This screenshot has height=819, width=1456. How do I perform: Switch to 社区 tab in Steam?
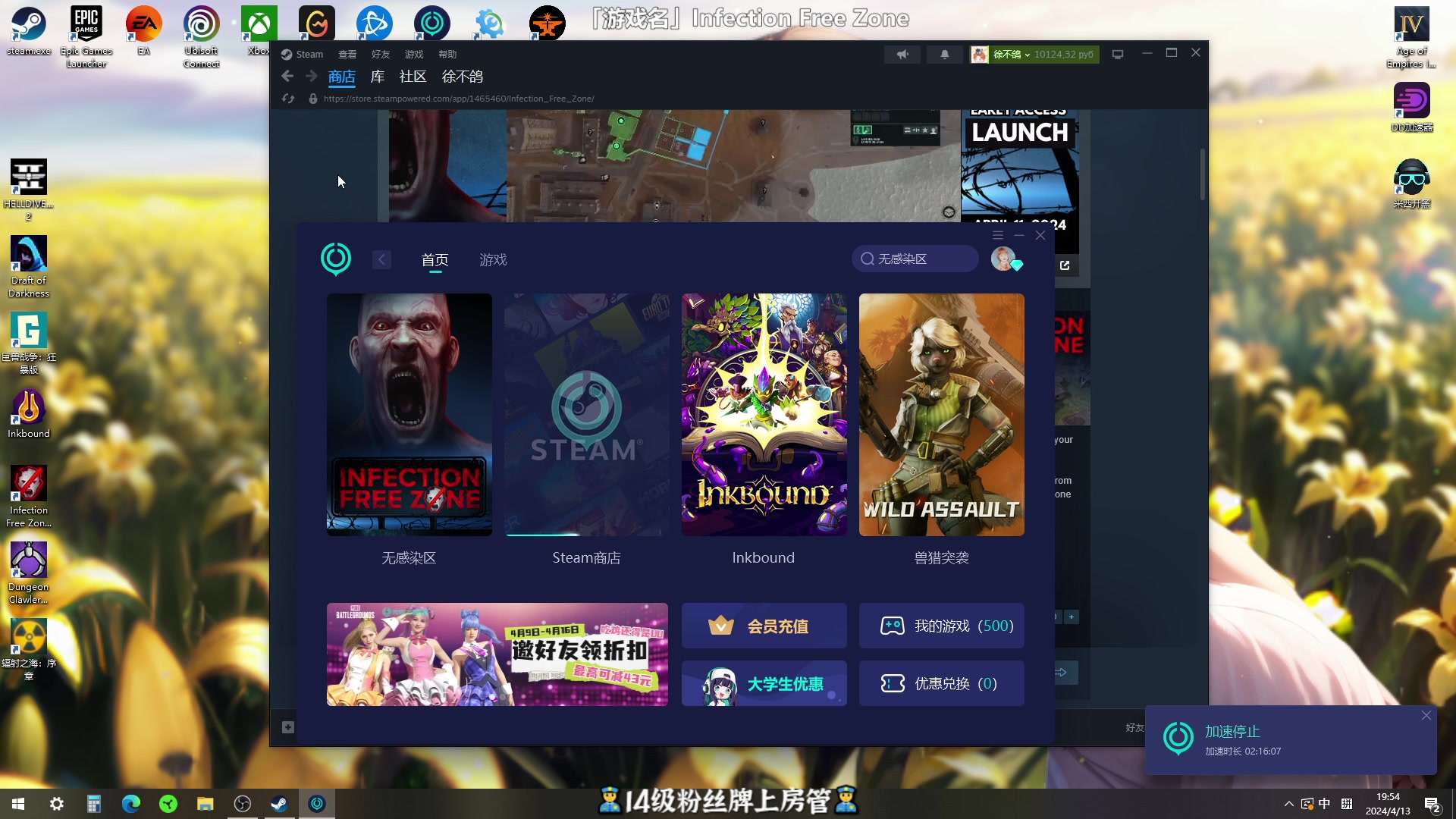[x=413, y=76]
